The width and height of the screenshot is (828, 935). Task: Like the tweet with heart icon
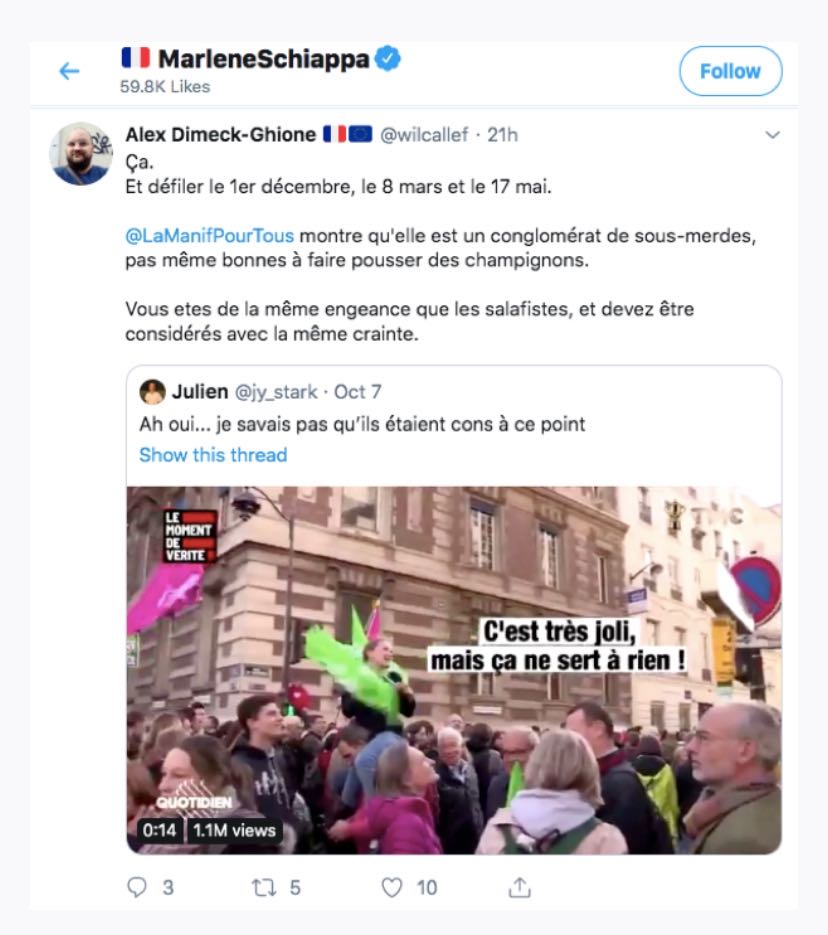click(392, 887)
